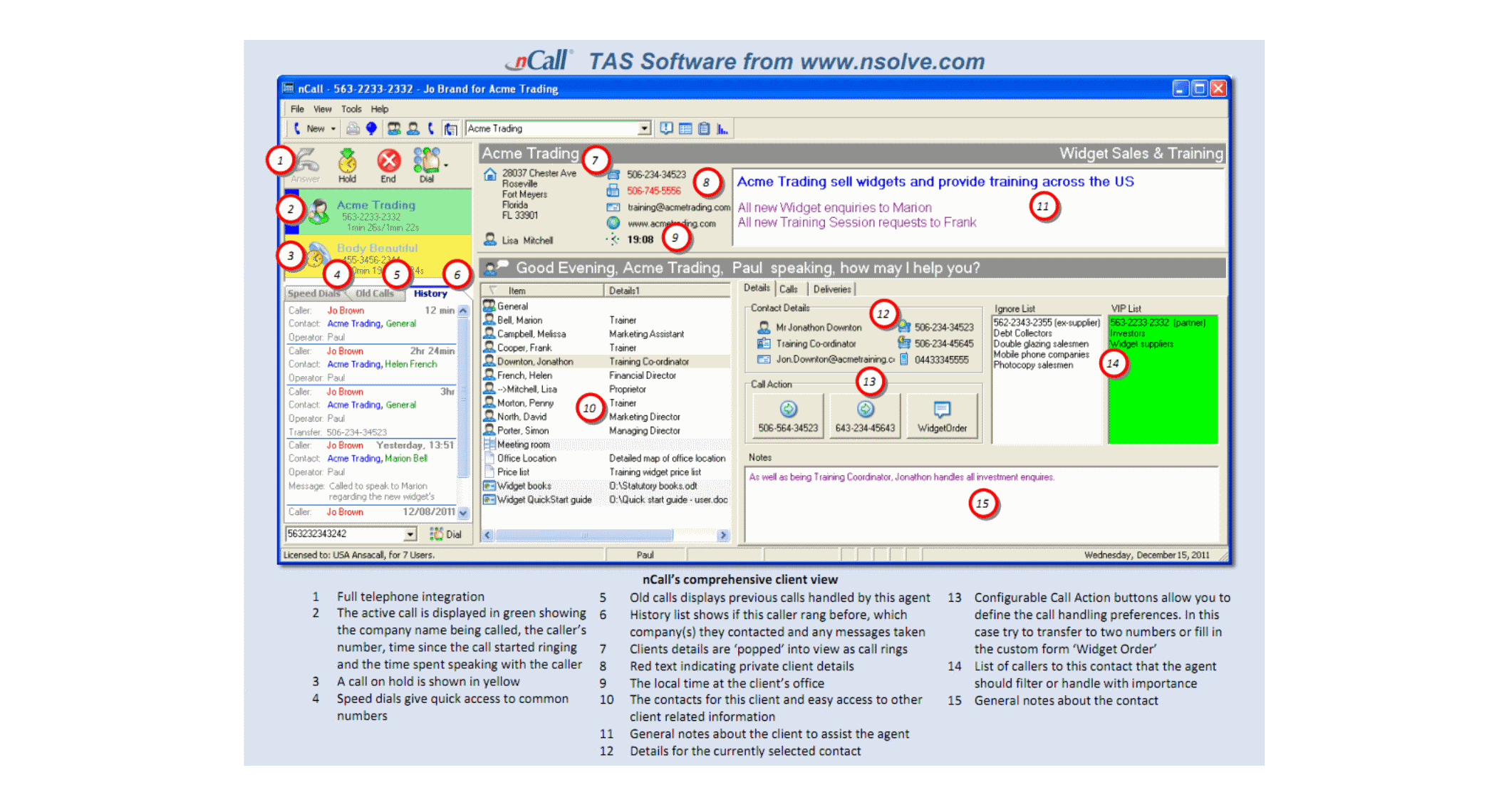Select contact Mitchell, Lisa
The height and width of the screenshot is (812, 1489).
[x=606, y=389]
